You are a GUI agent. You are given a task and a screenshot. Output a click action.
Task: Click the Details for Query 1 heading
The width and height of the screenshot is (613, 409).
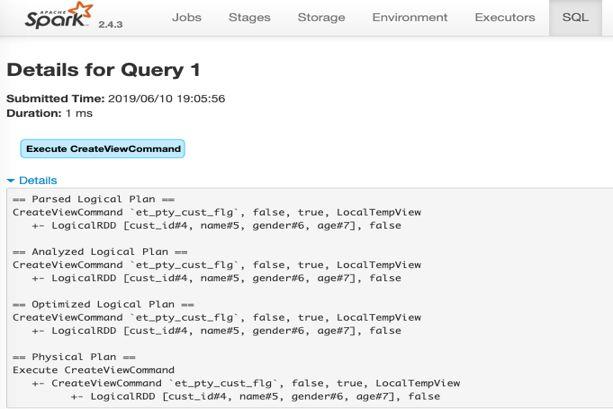[x=104, y=70]
